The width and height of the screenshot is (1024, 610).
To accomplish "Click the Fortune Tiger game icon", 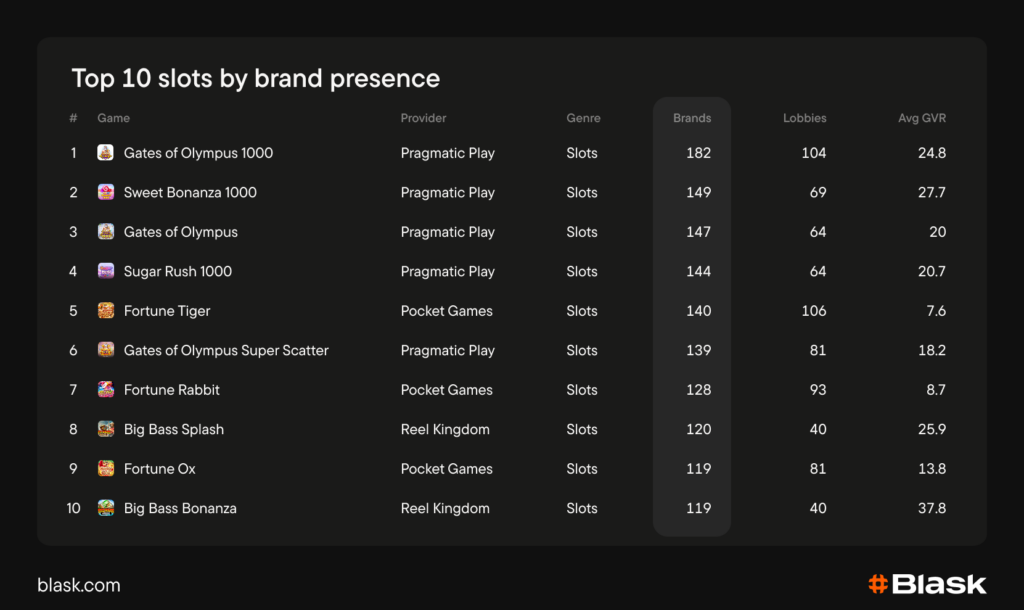I will click(106, 311).
